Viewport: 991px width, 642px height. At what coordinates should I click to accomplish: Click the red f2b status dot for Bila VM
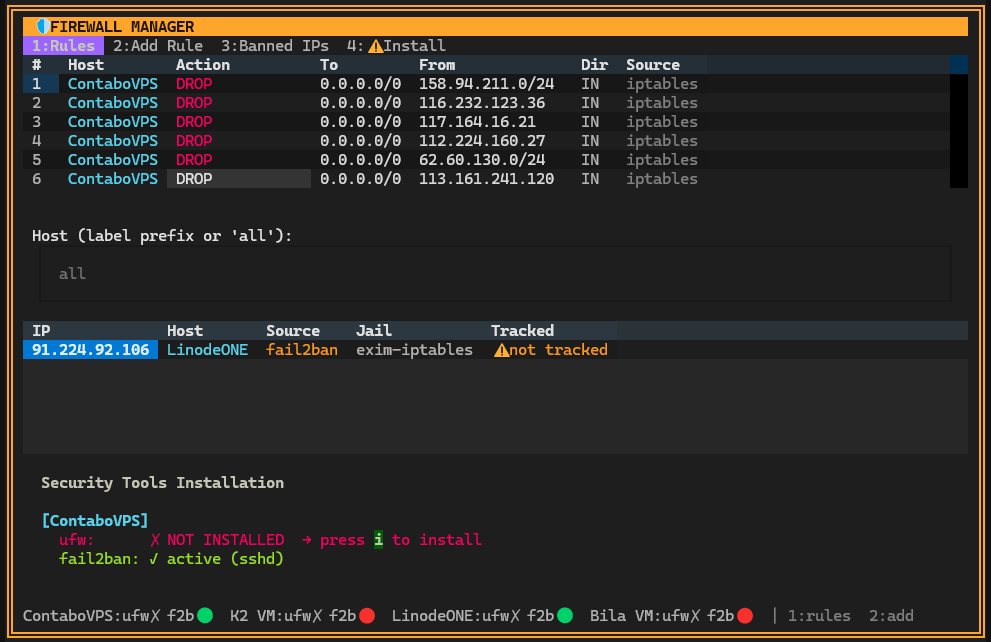744,616
